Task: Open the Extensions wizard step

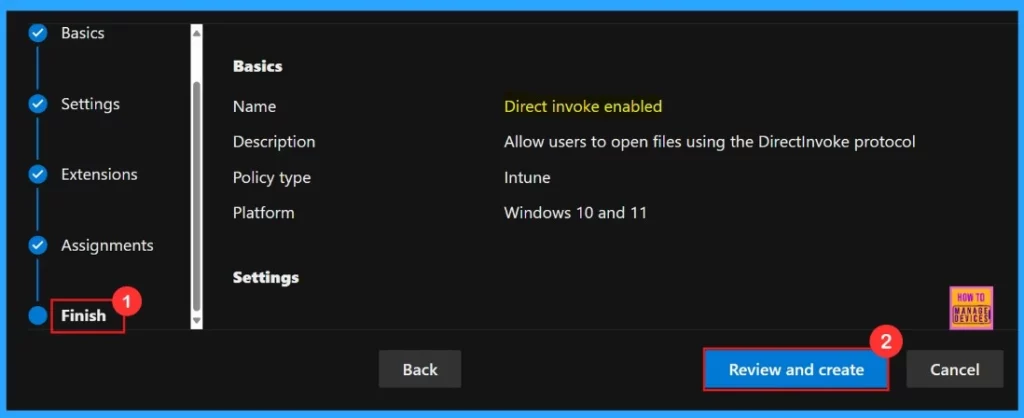Action: pyautogui.click(x=99, y=174)
